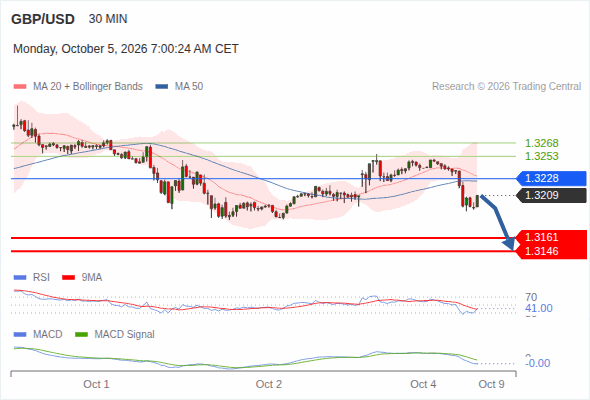Click the MACD Signal legend label
Screen dimensions: 590x400
[124, 335]
